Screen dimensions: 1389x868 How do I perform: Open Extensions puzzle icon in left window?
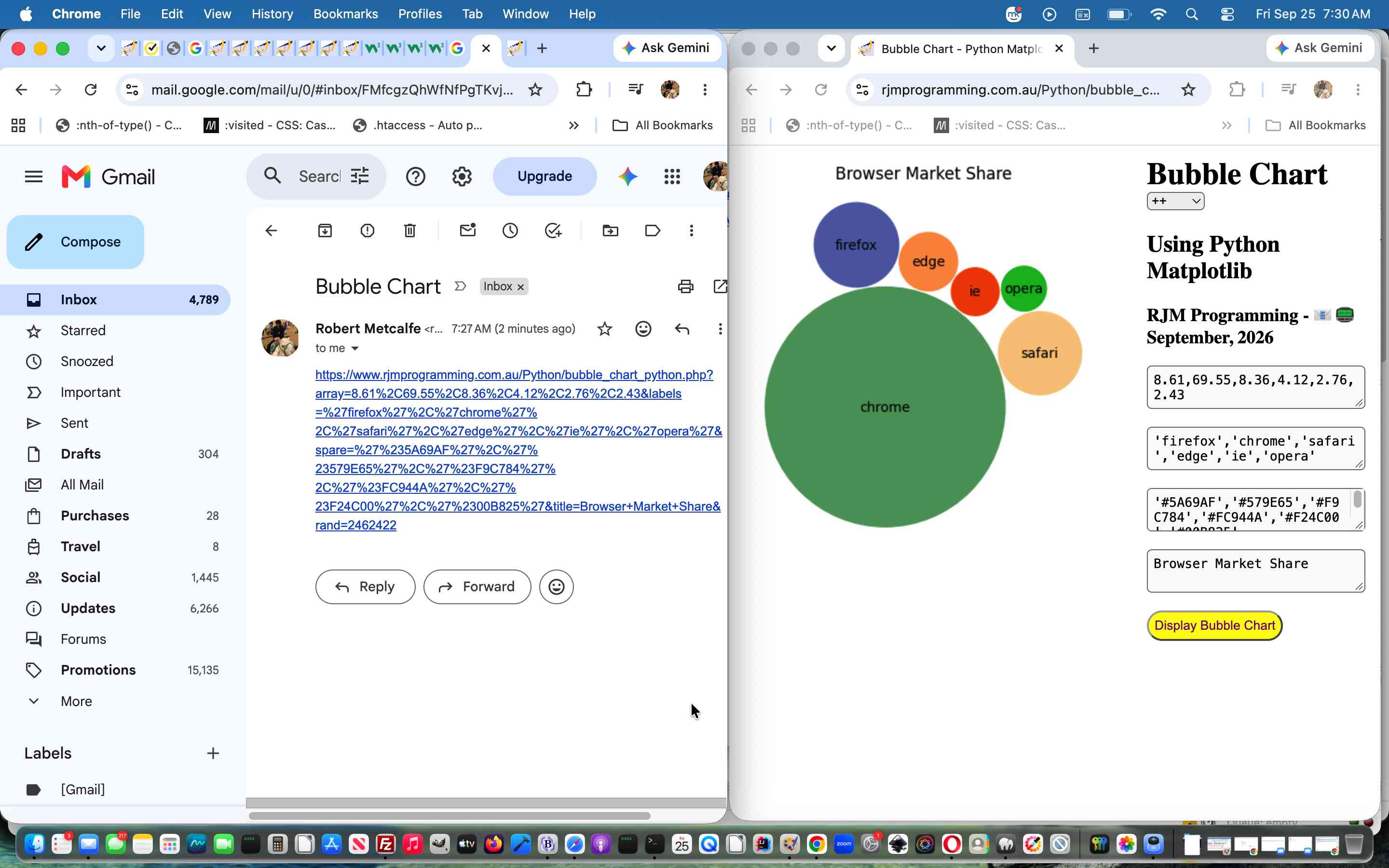coord(584,90)
